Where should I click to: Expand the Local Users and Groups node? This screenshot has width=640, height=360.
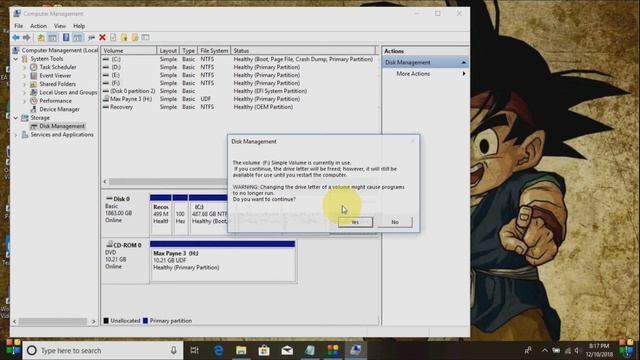(24, 92)
